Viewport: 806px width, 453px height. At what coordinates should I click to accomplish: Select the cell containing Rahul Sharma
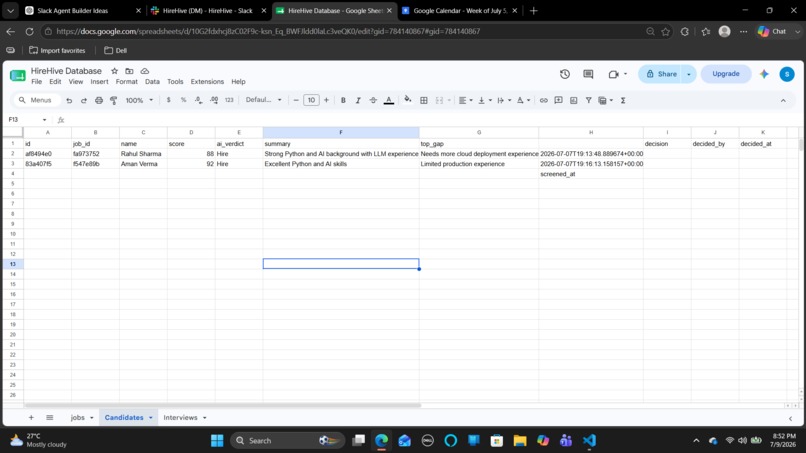click(x=143, y=154)
